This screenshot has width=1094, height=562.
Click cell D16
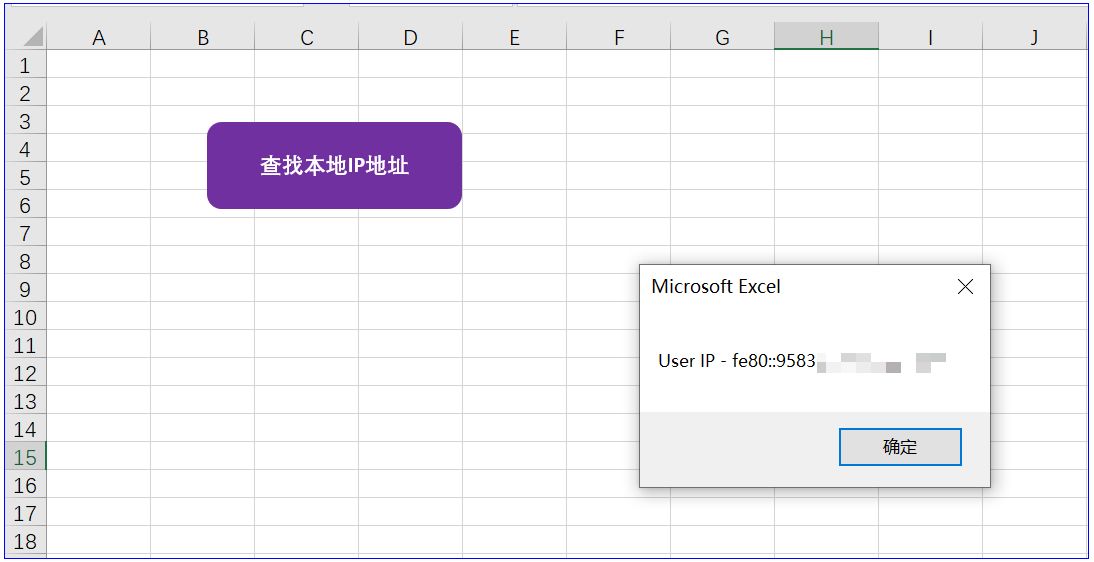(410, 484)
